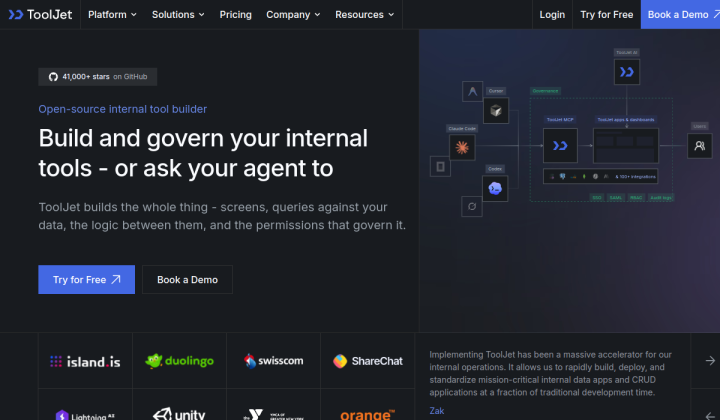Click the 100+ integrations bar in diagram

click(x=600, y=176)
